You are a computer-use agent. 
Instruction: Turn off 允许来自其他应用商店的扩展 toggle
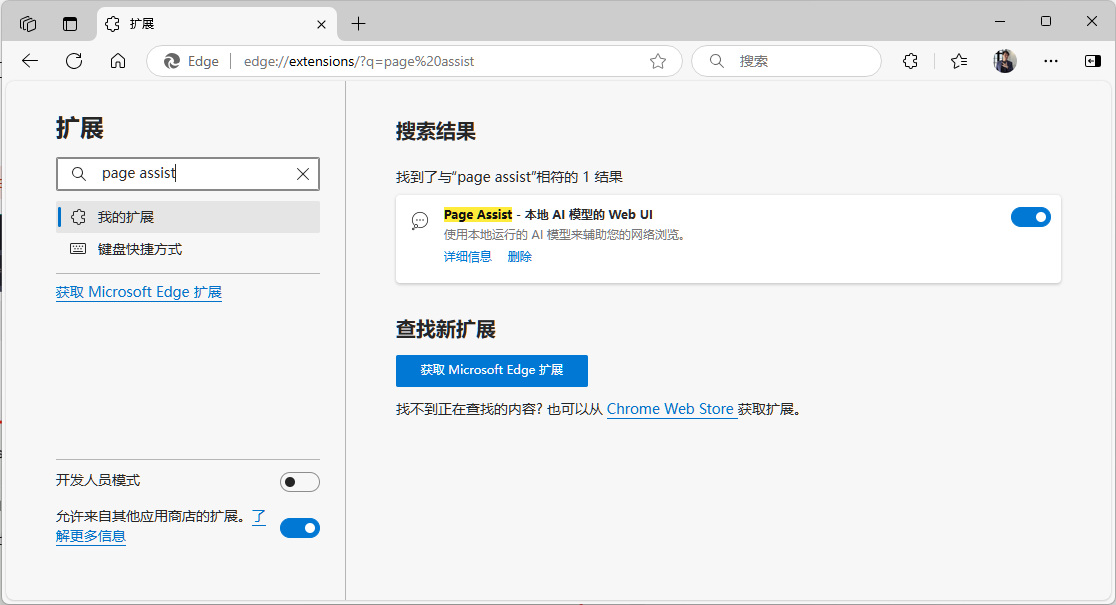pyautogui.click(x=300, y=528)
